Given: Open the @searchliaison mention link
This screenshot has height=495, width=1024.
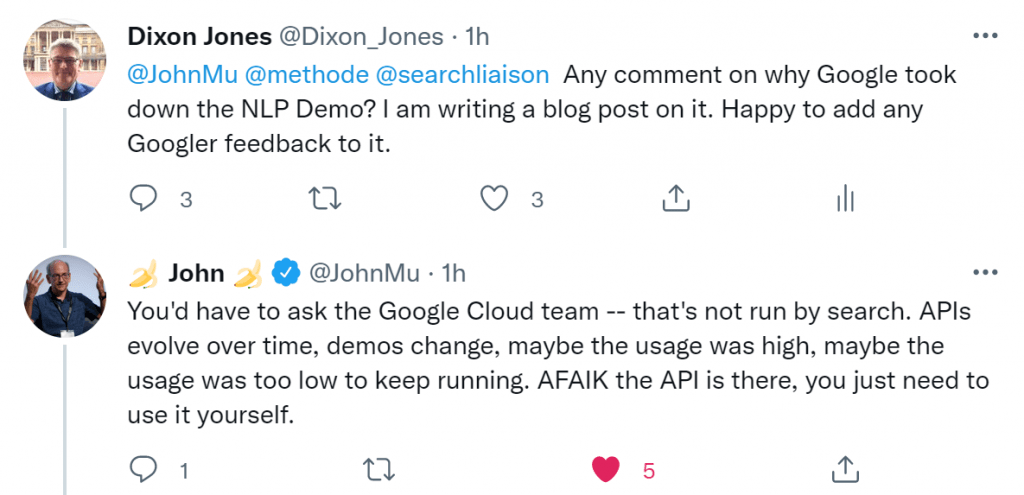Looking at the screenshot, I should pyautogui.click(x=462, y=75).
